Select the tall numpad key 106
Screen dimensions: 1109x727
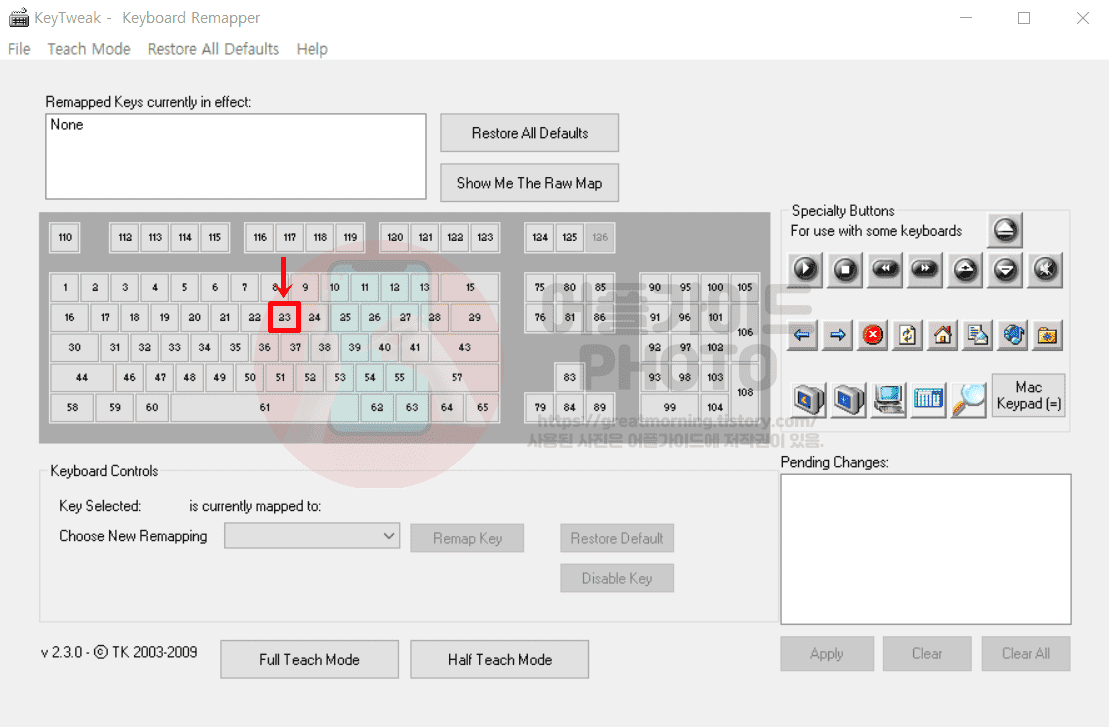[745, 332]
